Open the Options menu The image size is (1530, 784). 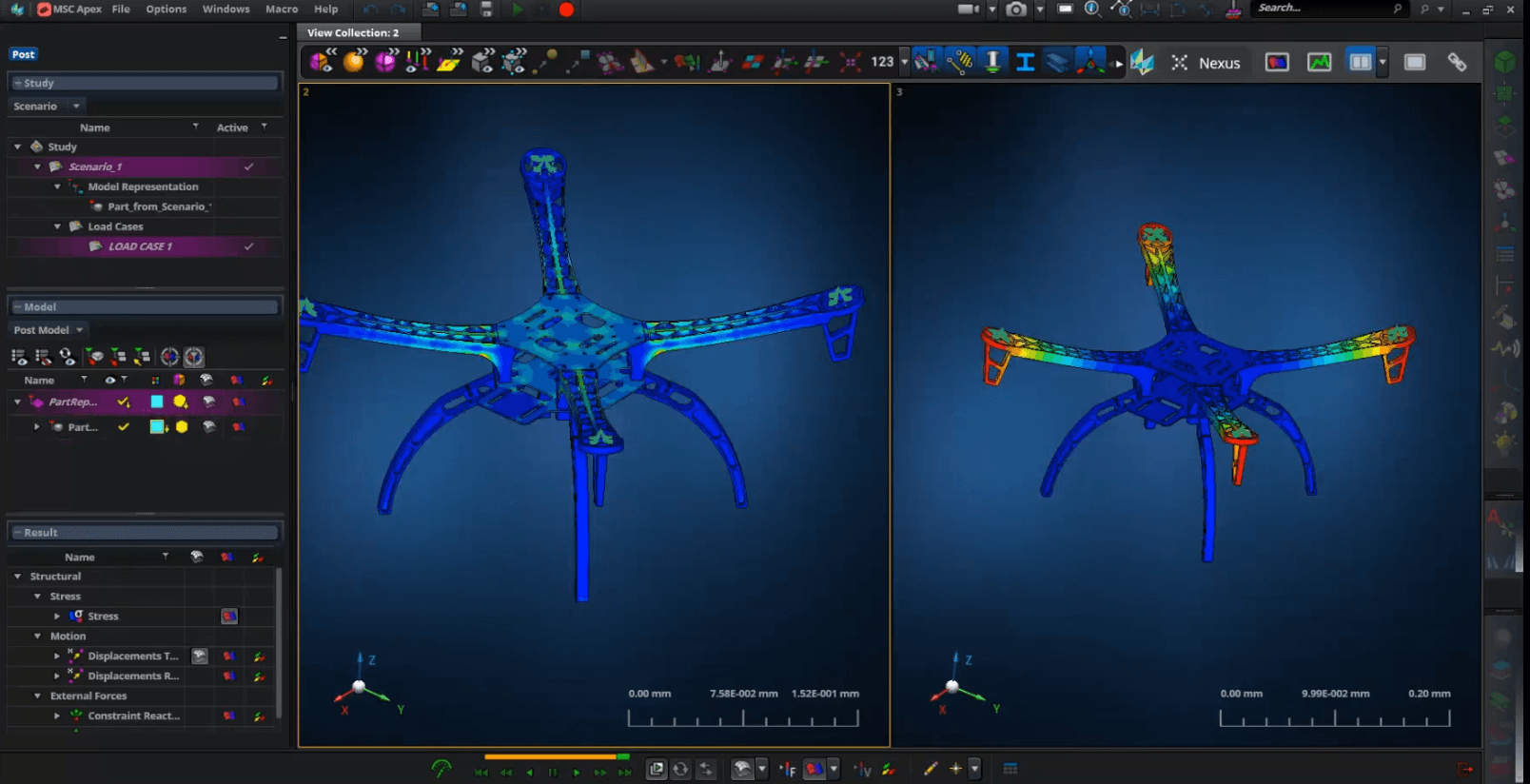coord(167,10)
